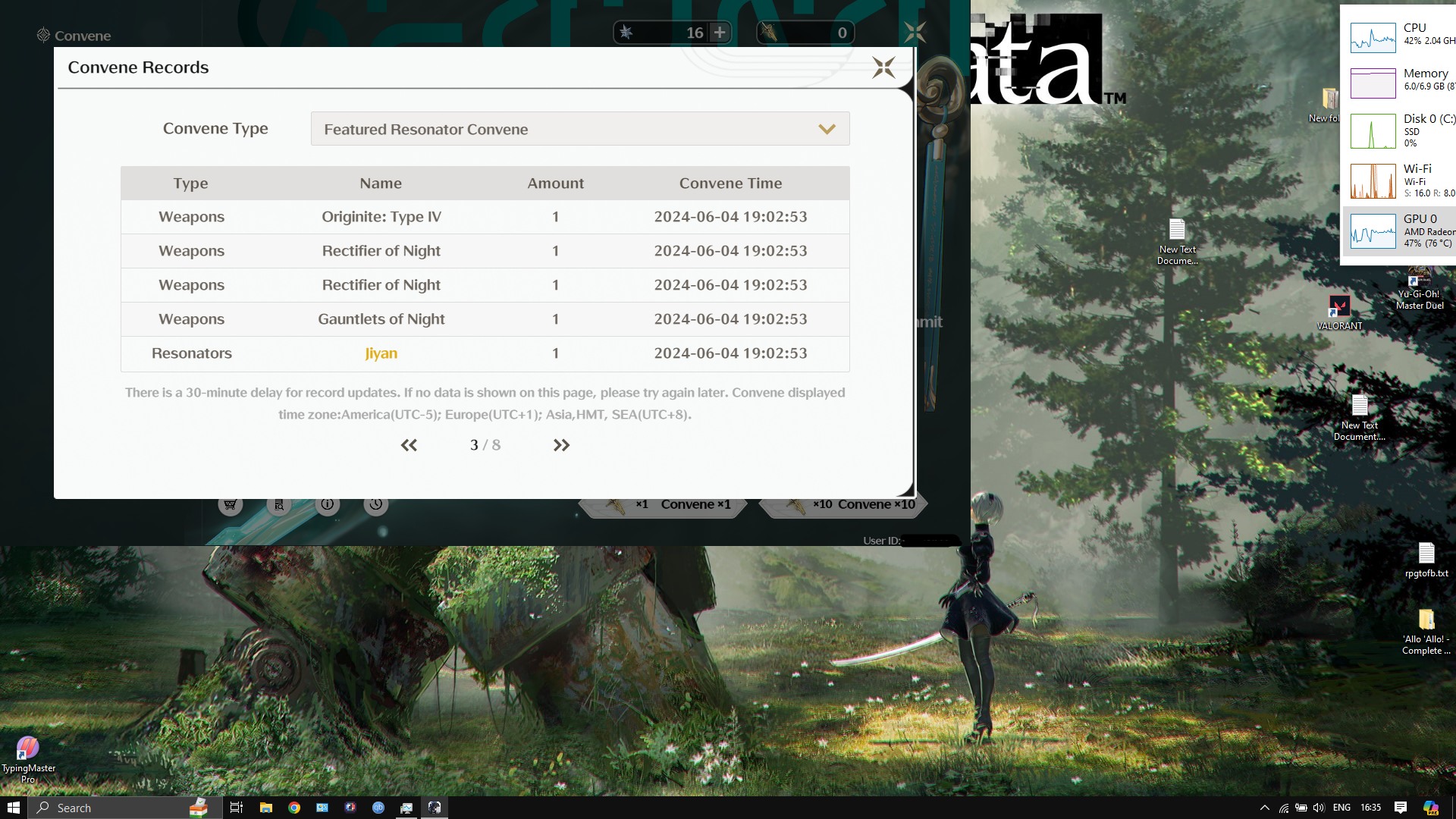The height and width of the screenshot is (819, 1456).
Task: Open Copilot from the taskbar
Action: pyautogui.click(x=1430, y=808)
